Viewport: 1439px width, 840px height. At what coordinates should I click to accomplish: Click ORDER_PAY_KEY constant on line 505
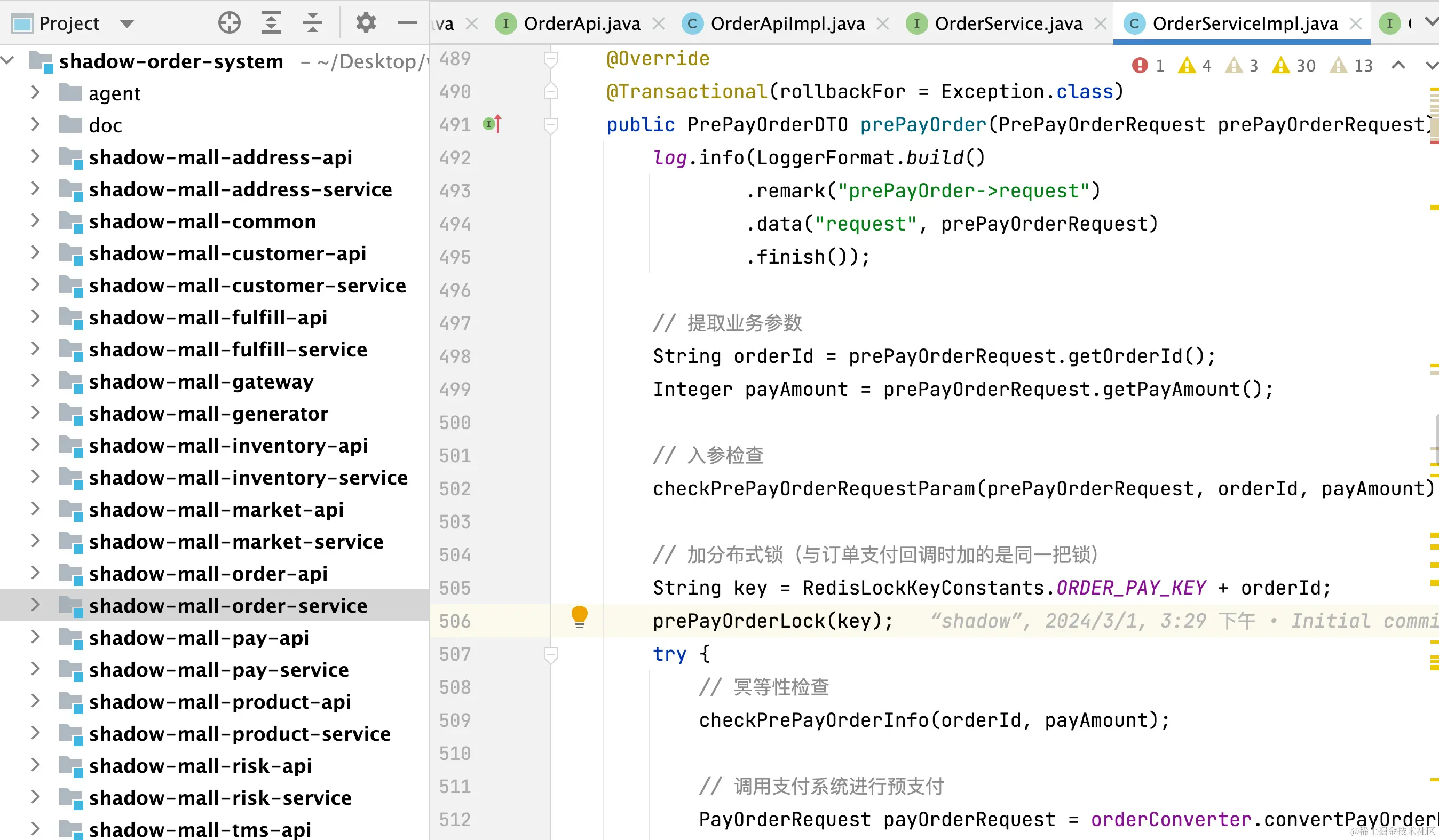pyautogui.click(x=1131, y=588)
